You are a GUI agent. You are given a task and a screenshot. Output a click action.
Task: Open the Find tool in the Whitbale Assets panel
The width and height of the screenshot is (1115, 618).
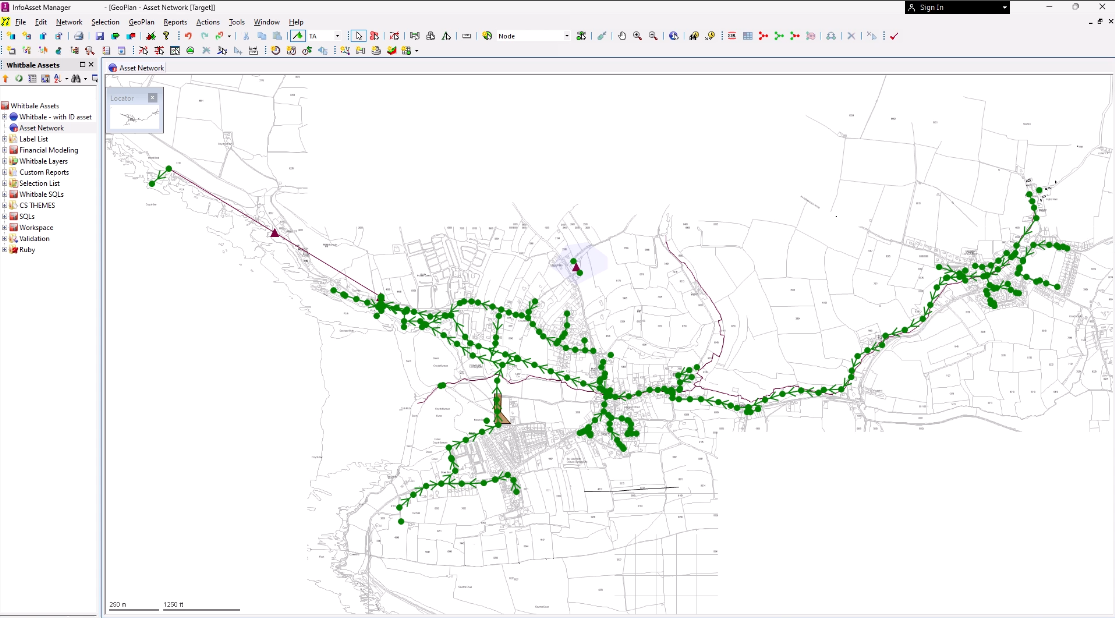pos(76,79)
